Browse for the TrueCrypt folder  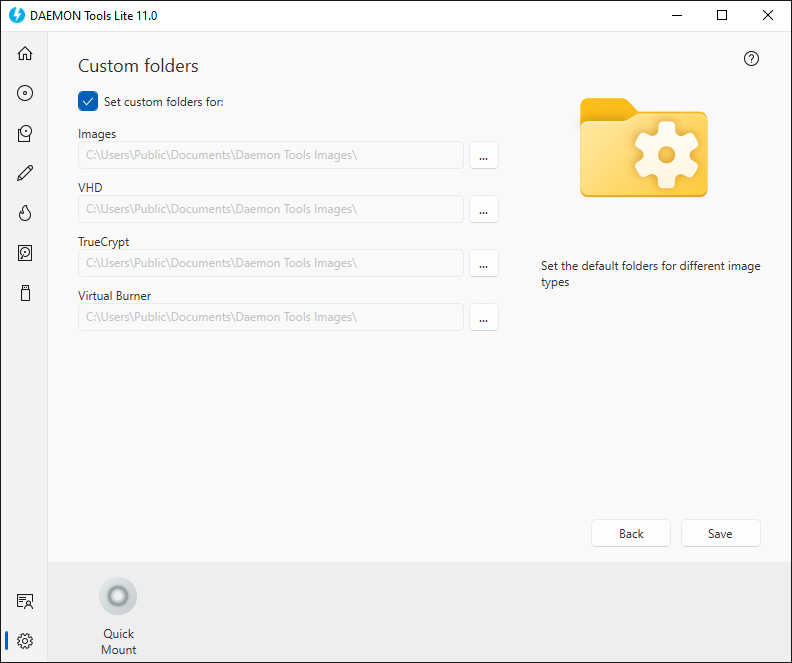484,263
